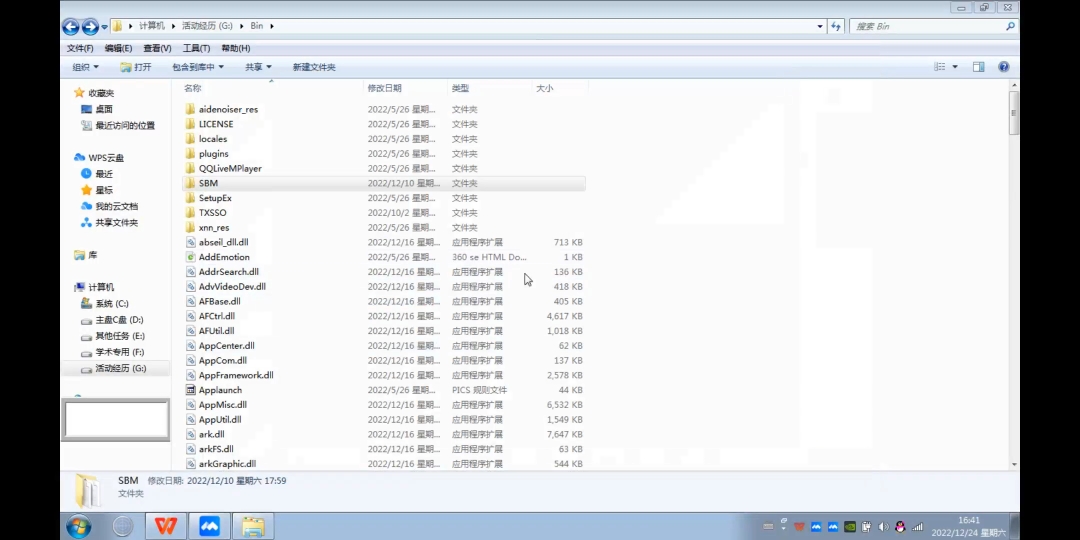Select 桌面 in the navigation pane
The height and width of the screenshot is (540, 1080).
[x=104, y=109]
